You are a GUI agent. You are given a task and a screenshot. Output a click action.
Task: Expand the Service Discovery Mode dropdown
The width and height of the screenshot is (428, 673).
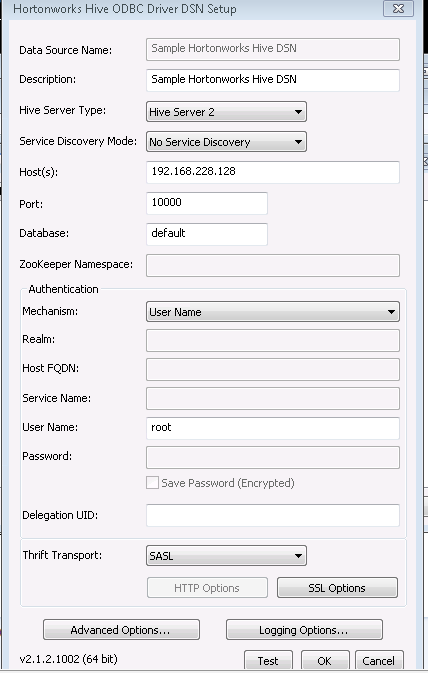[226, 142]
